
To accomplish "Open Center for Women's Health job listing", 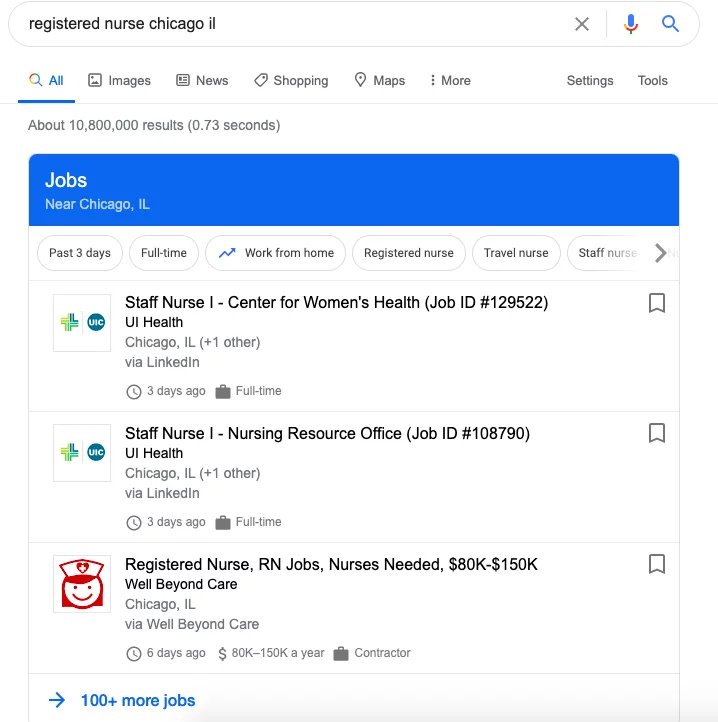I will (336, 303).
